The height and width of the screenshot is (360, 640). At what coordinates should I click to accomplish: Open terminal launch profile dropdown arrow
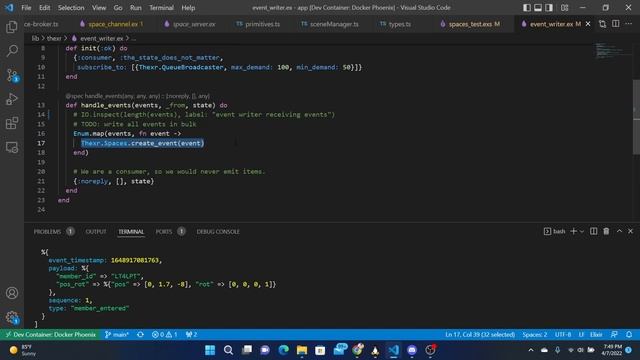click(582, 231)
